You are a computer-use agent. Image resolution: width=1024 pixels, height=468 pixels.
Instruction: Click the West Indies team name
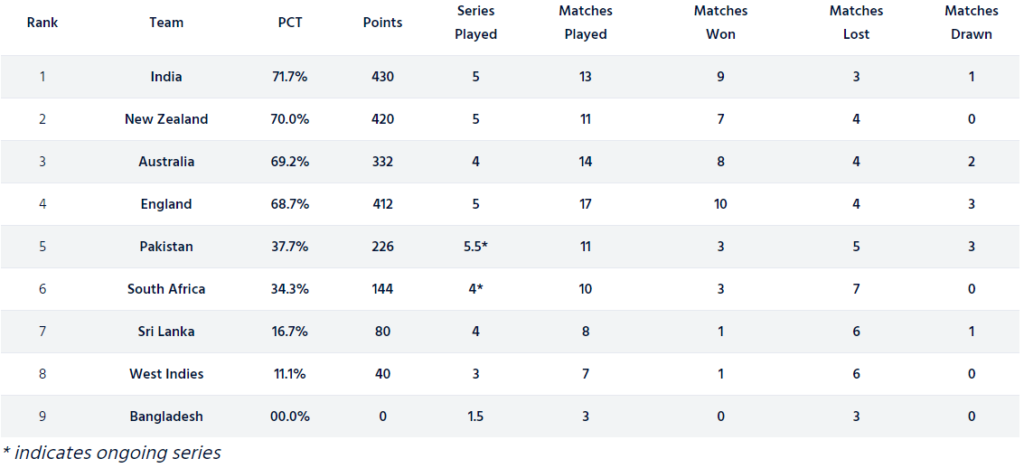click(166, 374)
